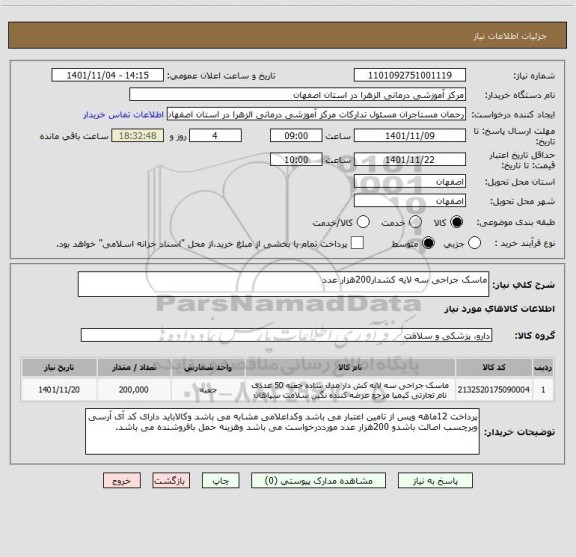Click the row number 1 cell
The image size is (576, 557).
point(543,390)
